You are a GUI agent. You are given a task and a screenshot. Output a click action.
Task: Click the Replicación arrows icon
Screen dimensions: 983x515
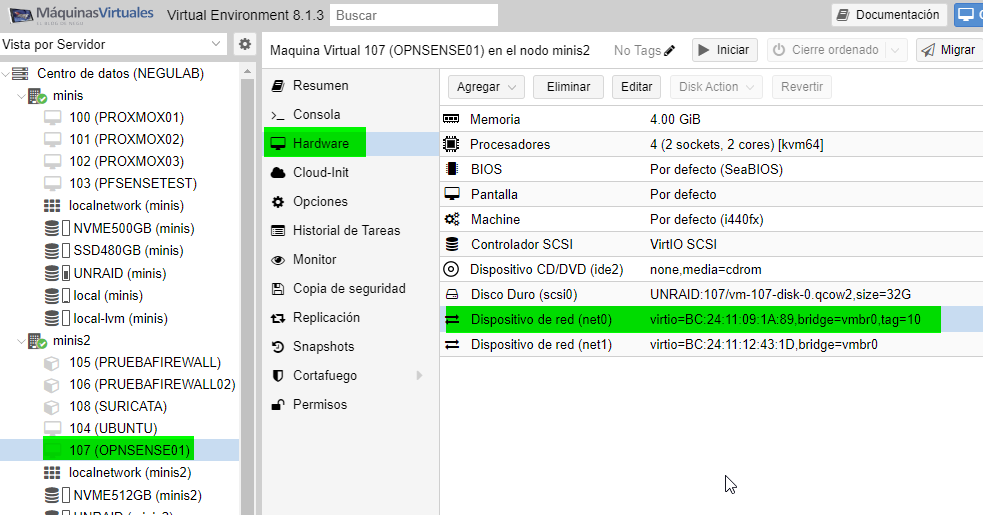click(278, 317)
